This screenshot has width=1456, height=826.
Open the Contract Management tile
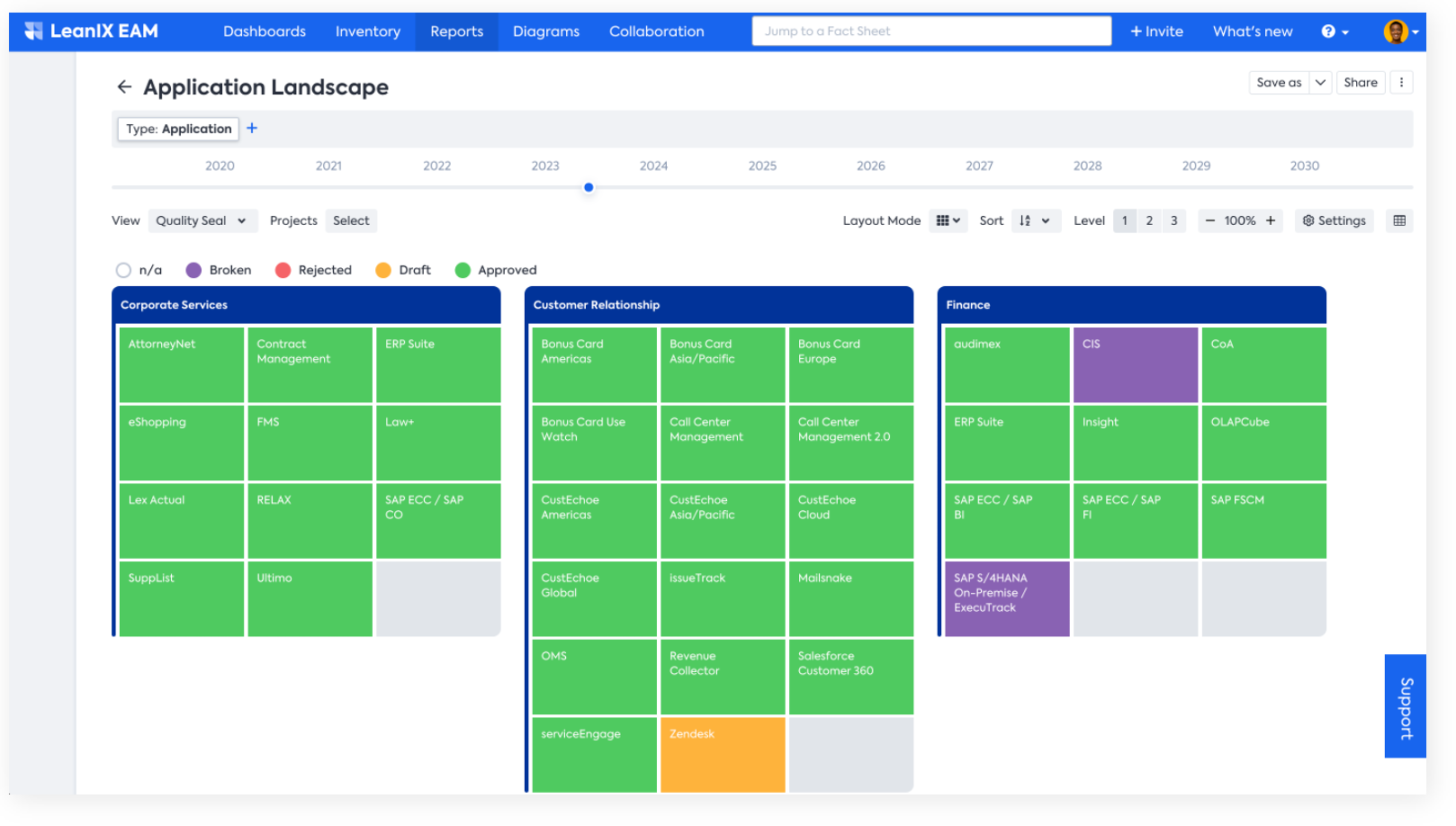310,364
